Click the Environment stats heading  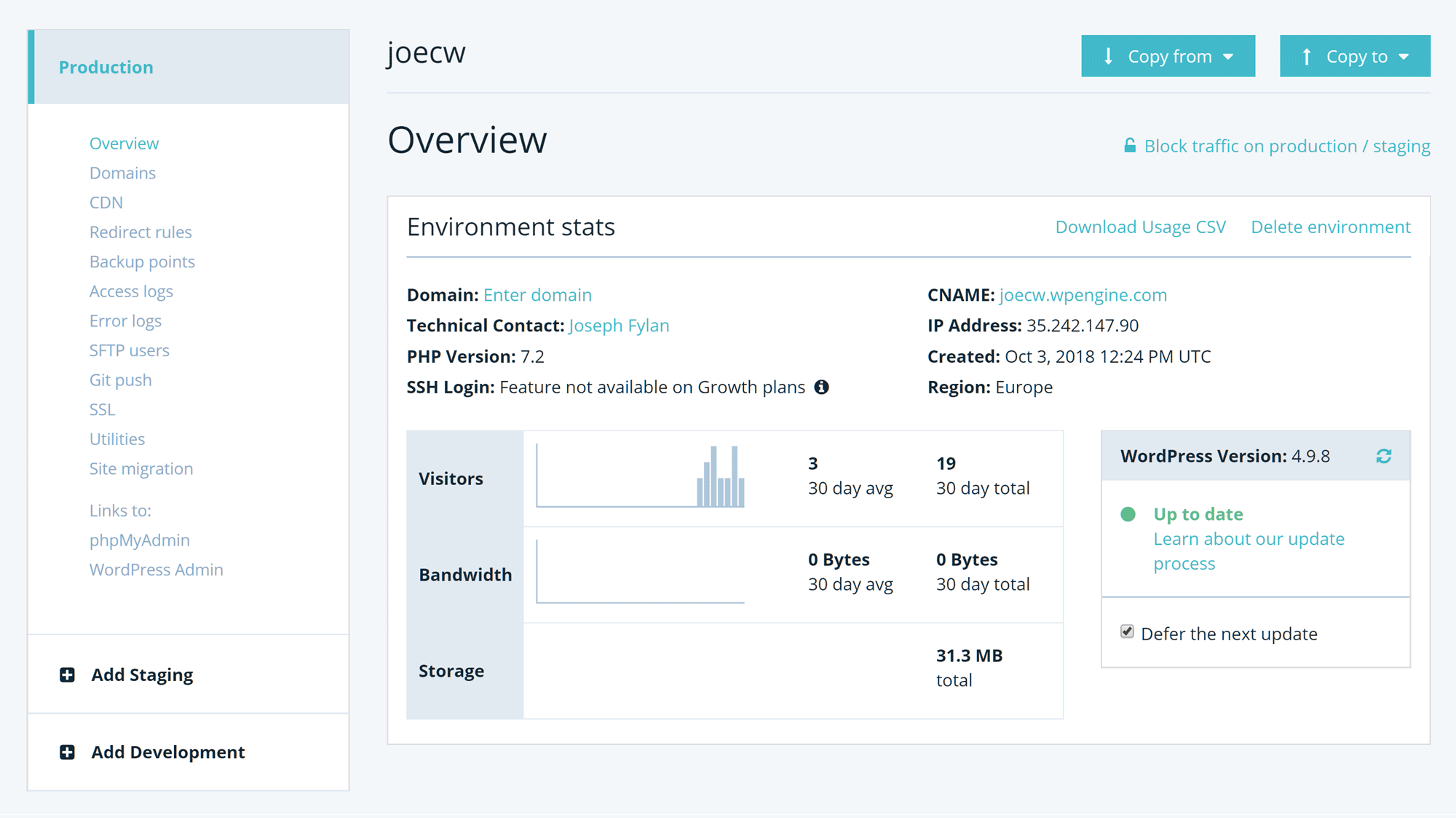click(x=511, y=227)
